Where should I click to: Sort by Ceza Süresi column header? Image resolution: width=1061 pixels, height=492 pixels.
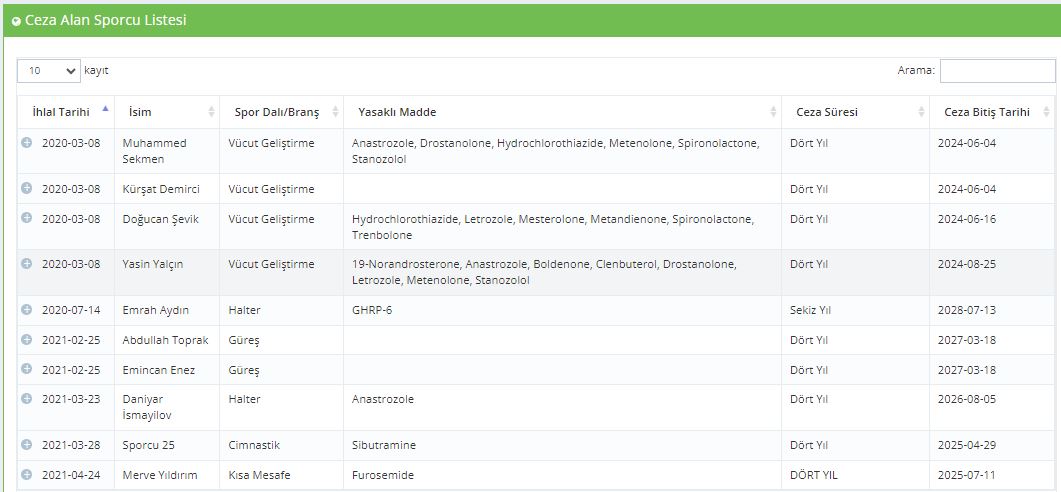[855, 112]
